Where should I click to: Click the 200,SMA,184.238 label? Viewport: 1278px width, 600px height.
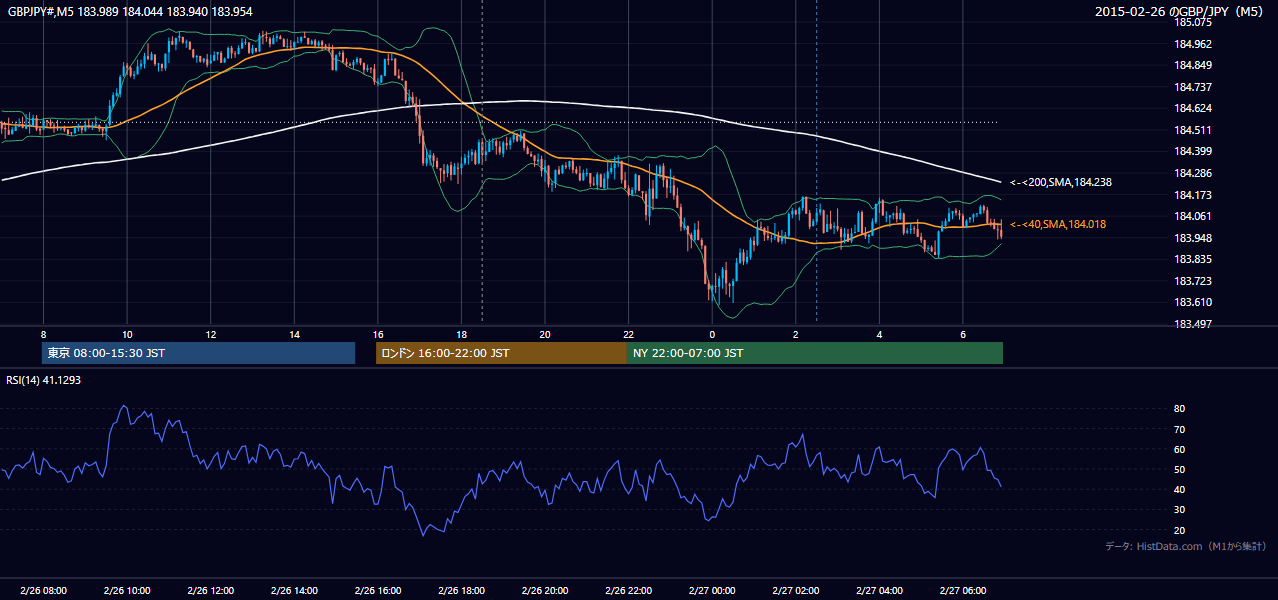coord(1061,182)
